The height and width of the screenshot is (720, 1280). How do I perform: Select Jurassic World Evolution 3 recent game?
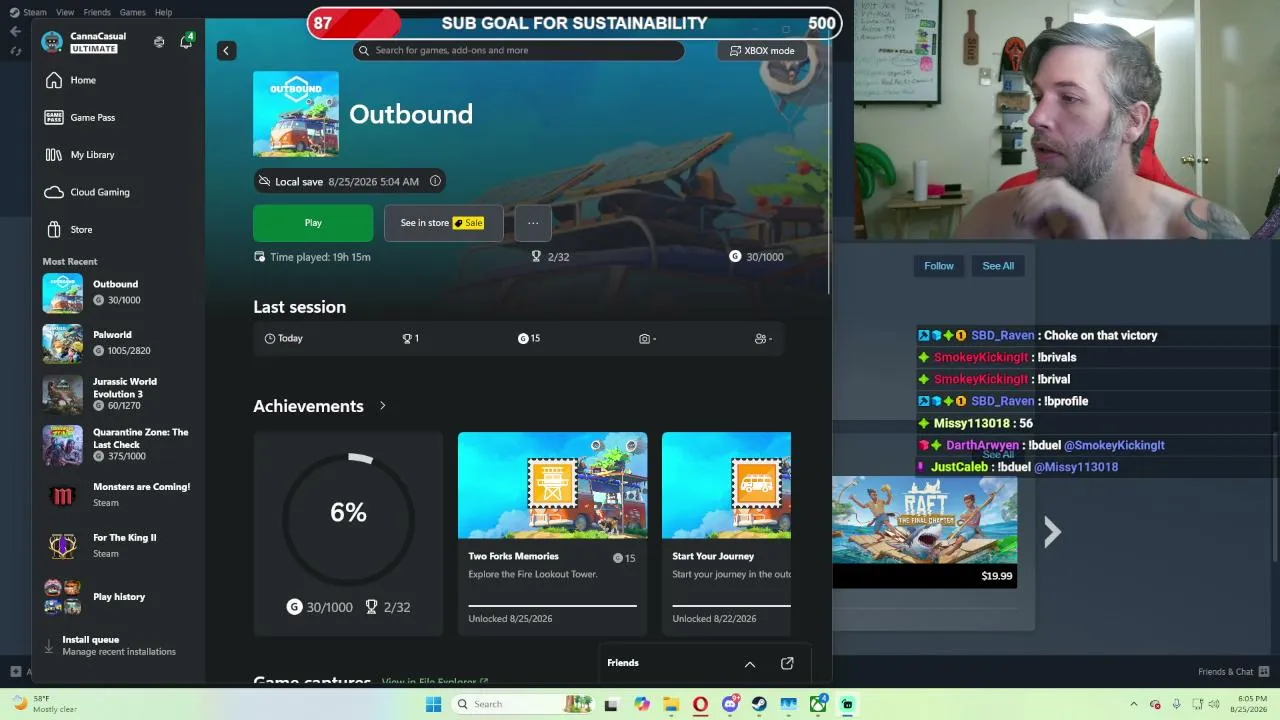tap(118, 394)
